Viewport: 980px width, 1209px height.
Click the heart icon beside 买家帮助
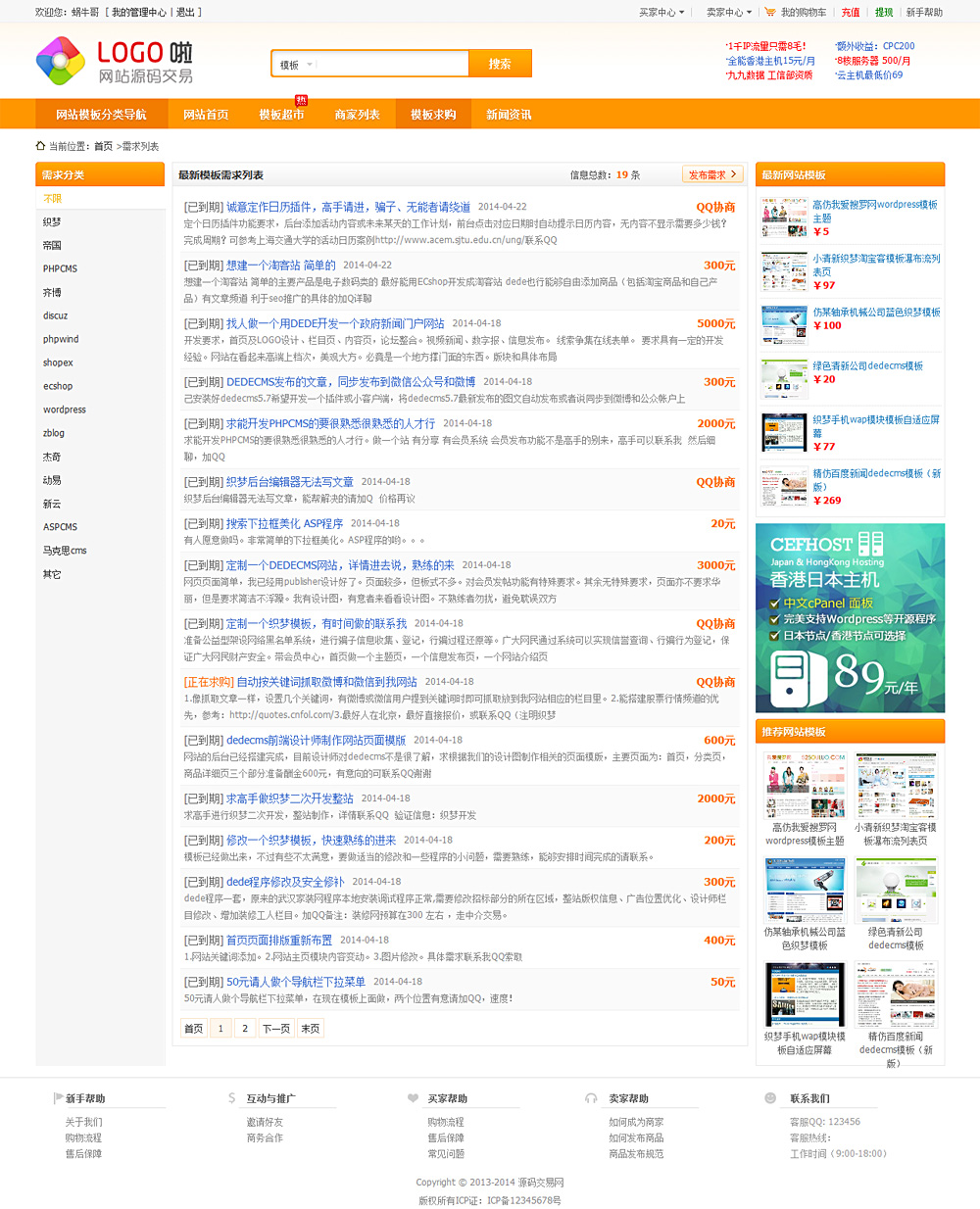pyautogui.click(x=413, y=1098)
